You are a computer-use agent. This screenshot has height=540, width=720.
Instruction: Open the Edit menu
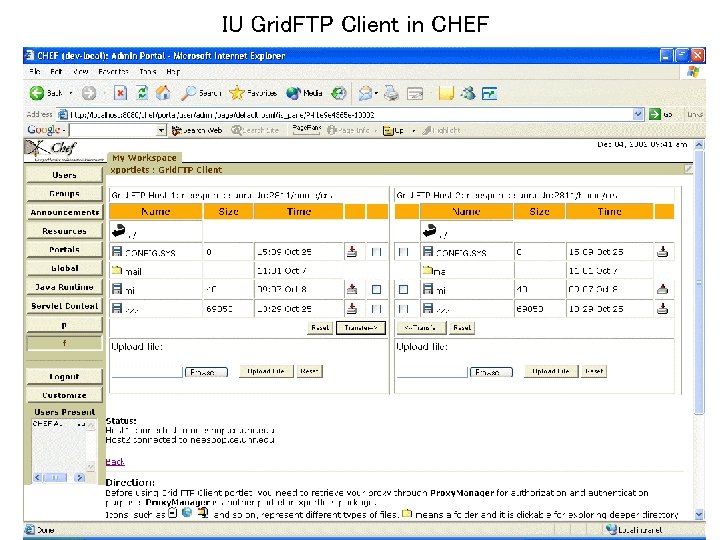[x=56, y=72]
